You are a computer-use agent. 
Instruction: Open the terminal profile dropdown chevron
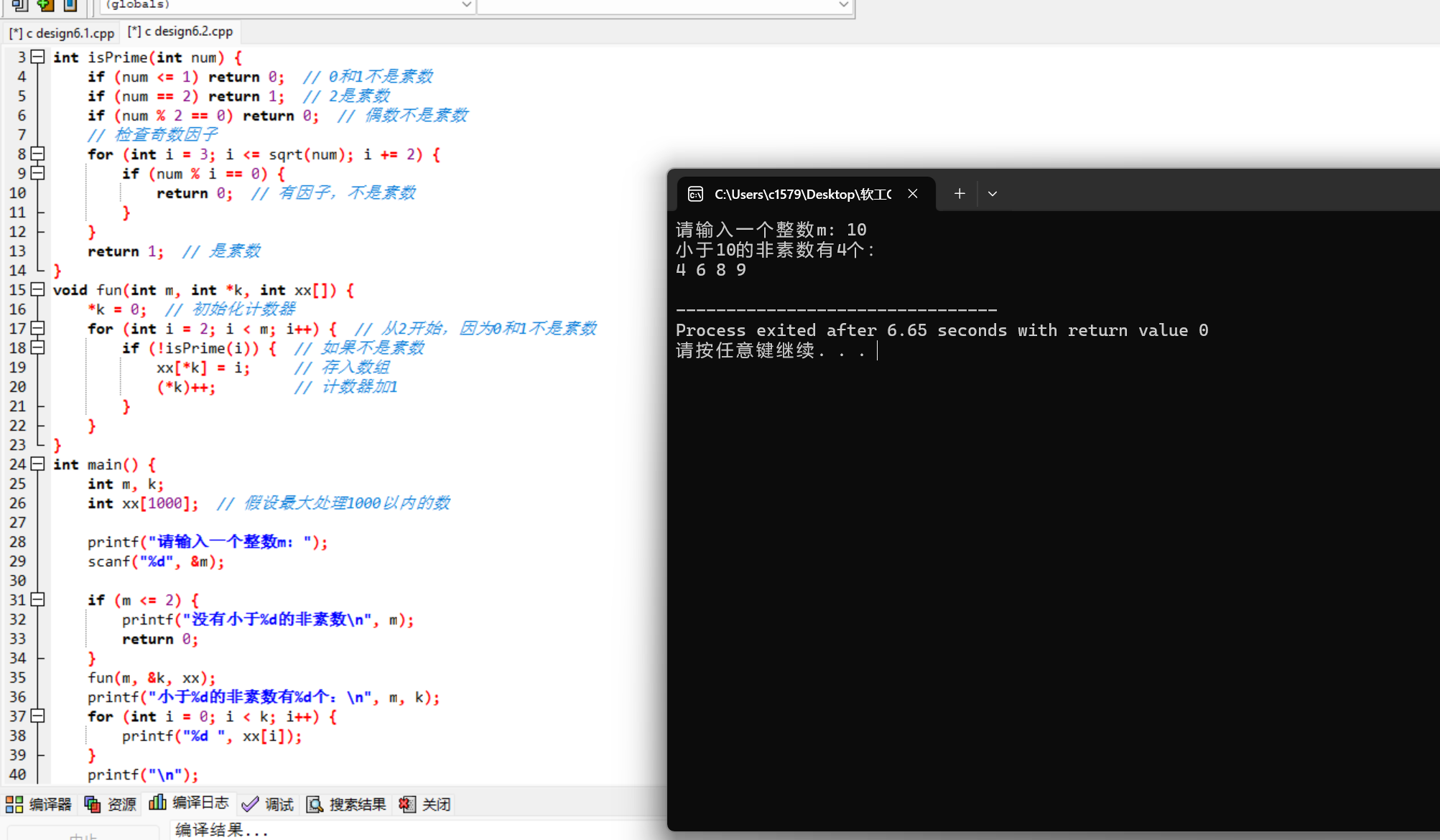pos(993,194)
